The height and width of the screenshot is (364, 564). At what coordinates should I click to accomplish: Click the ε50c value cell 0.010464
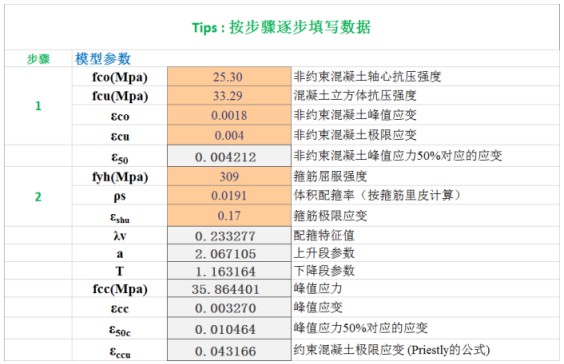click(229, 329)
